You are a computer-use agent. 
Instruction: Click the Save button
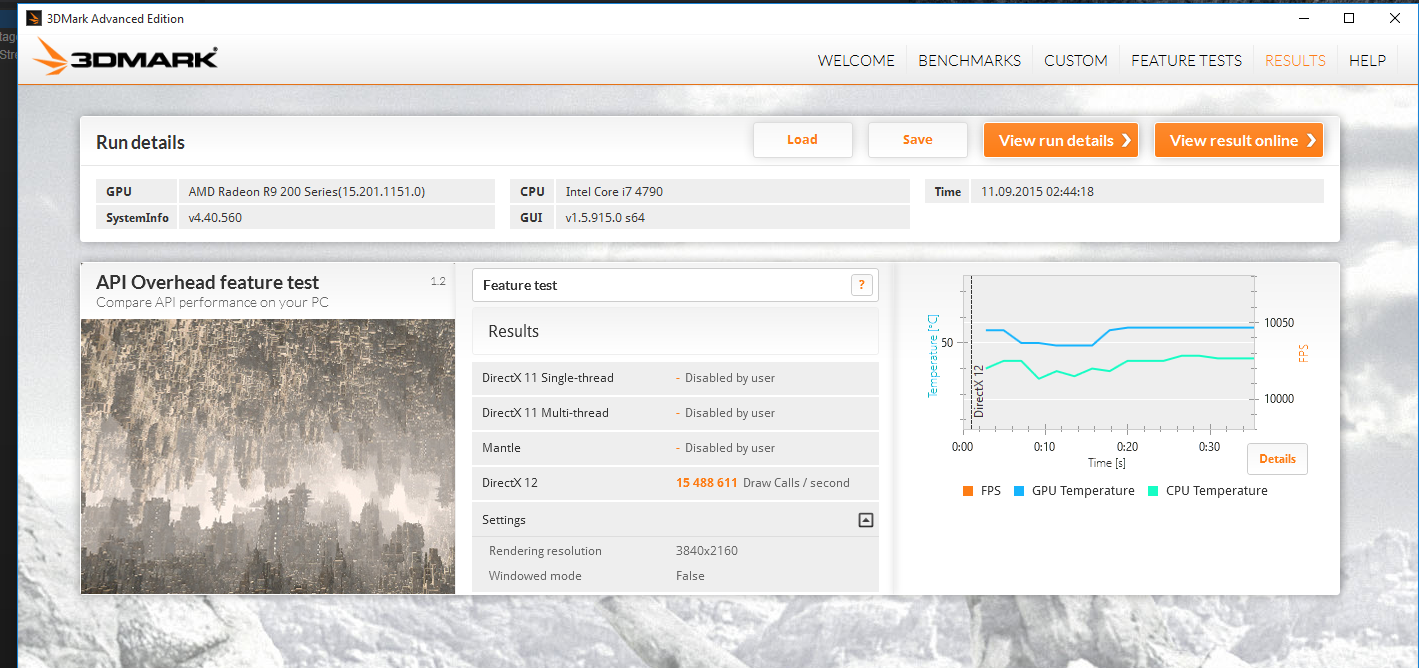918,140
